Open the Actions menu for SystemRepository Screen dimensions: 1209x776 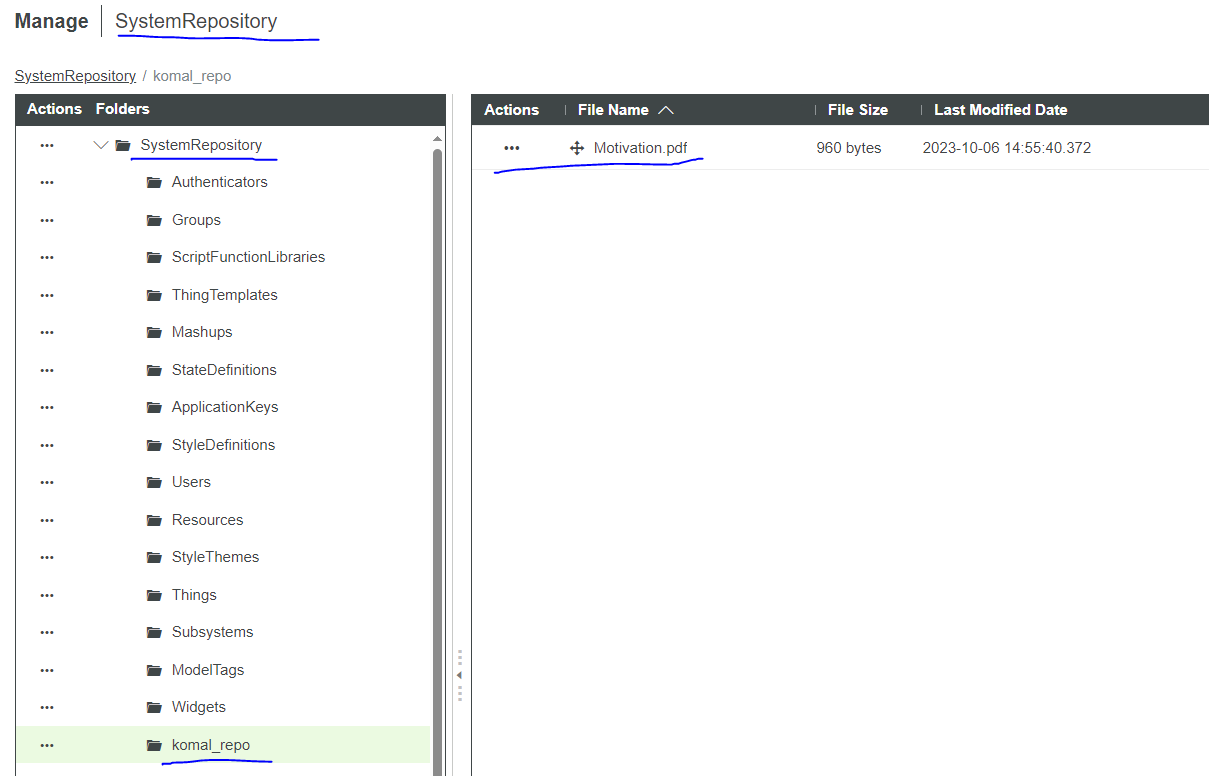click(x=46, y=144)
